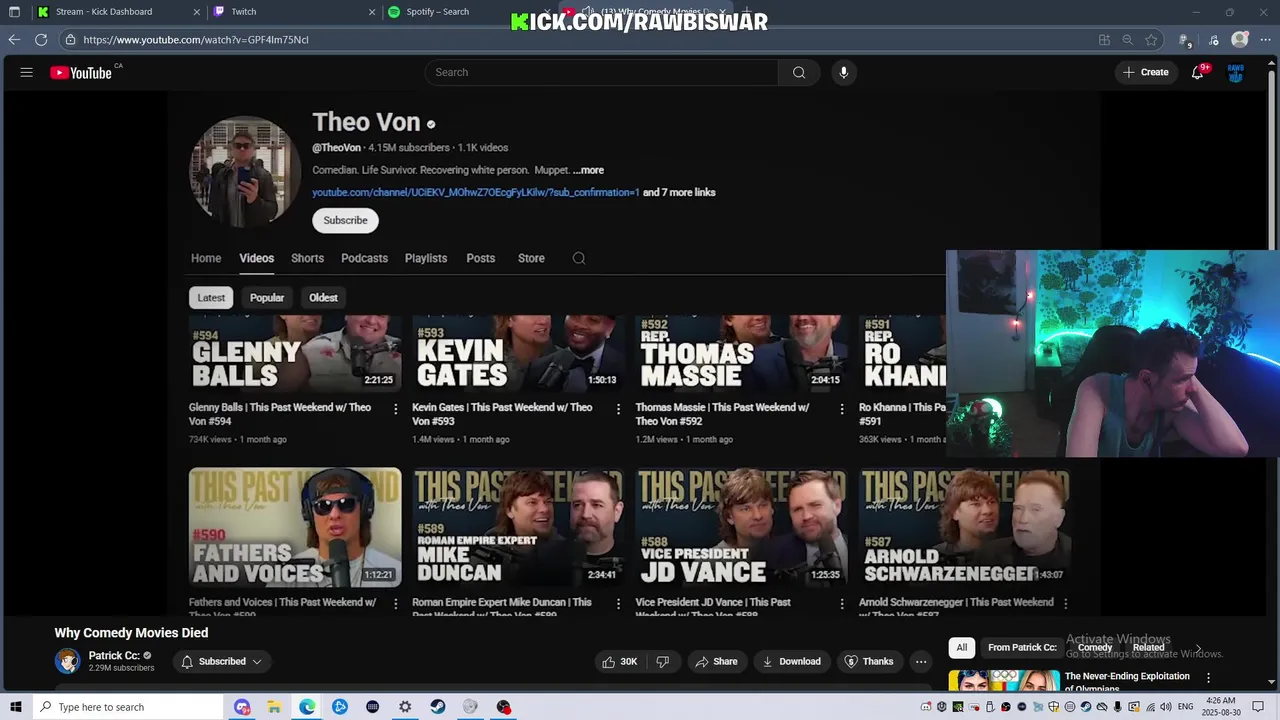Open options for Arnold Schwarzenegger video

[x=1065, y=603]
